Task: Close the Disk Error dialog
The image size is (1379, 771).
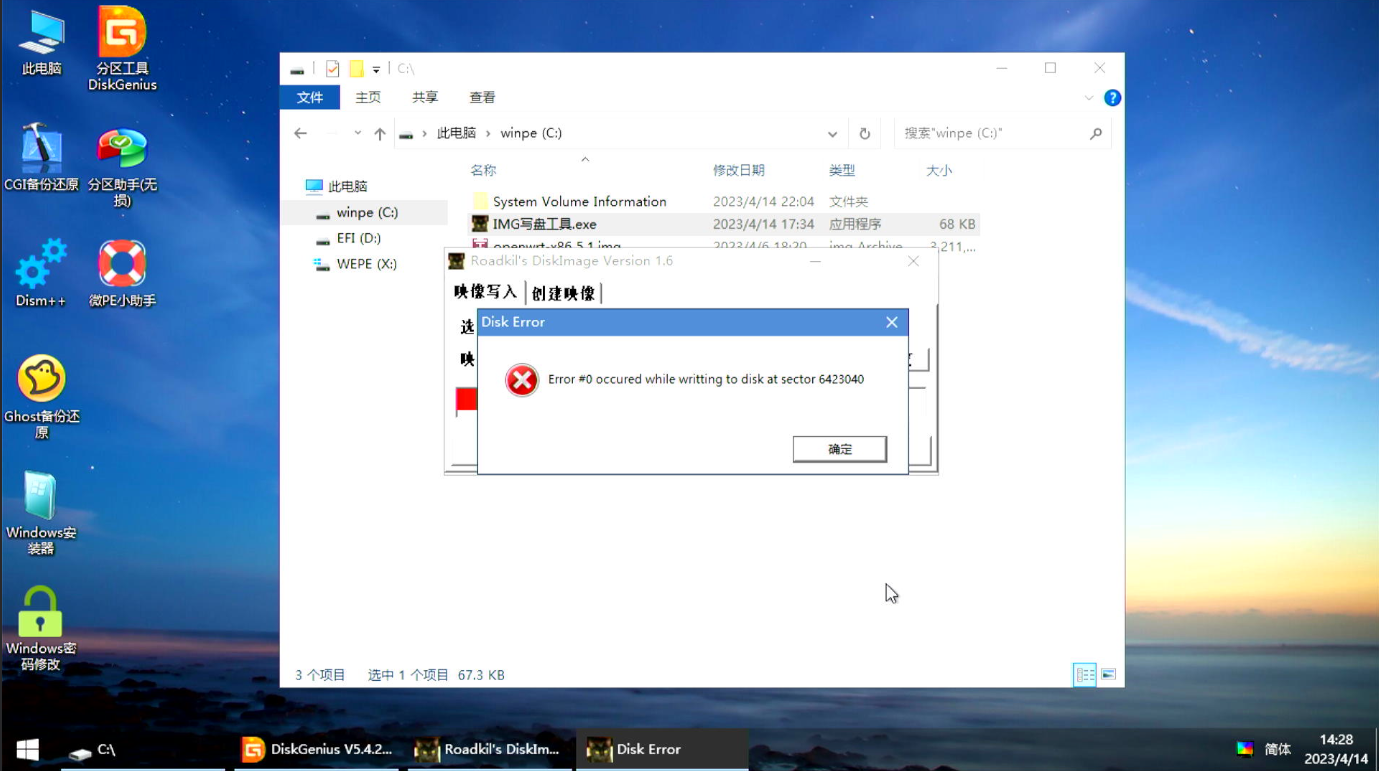Action: click(891, 322)
